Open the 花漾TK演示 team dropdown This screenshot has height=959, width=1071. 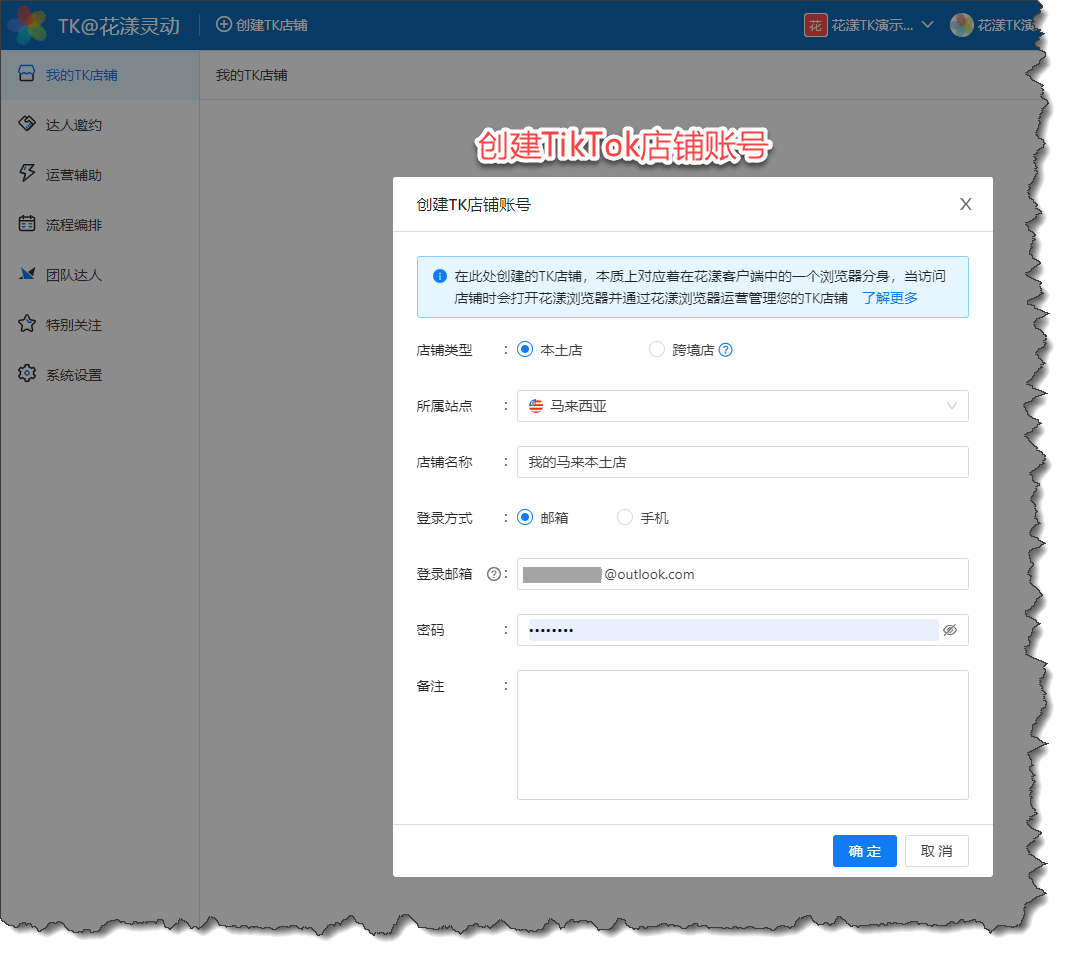(869, 25)
